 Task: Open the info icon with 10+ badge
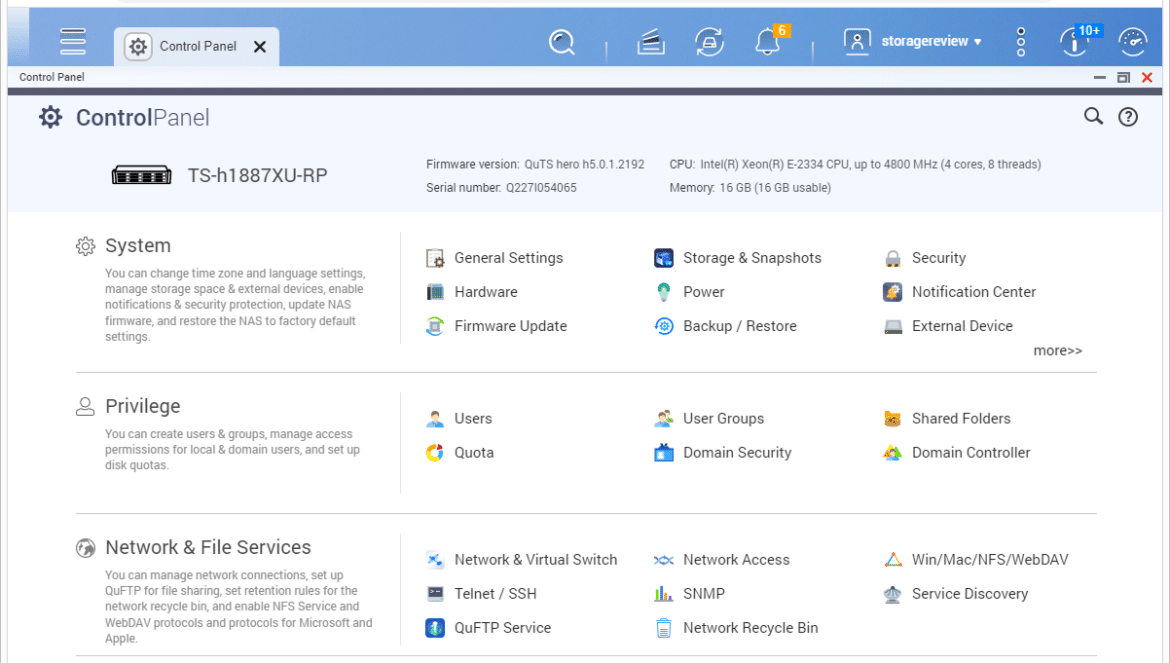[1074, 42]
